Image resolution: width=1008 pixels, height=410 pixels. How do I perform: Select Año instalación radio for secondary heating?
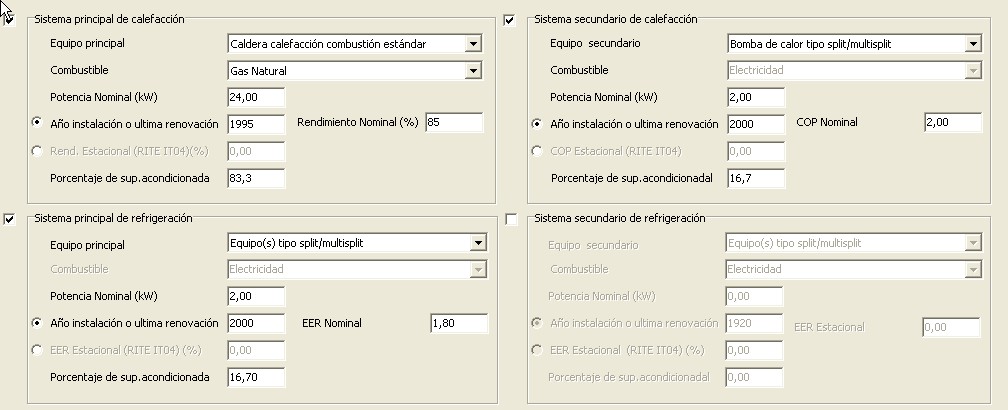tap(538, 124)
